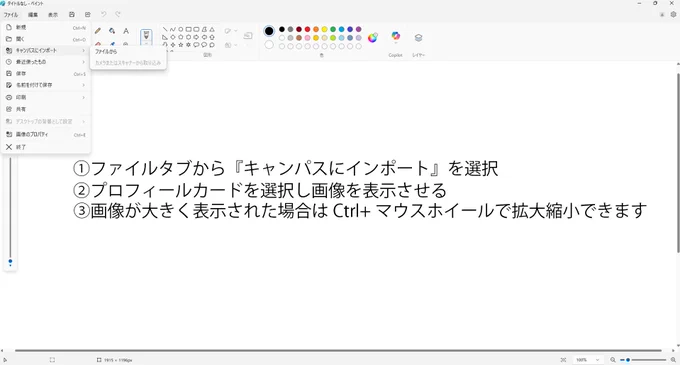Open the ファイル (File) menu tab
Screen dimensions: 680x365
point(11,15)
